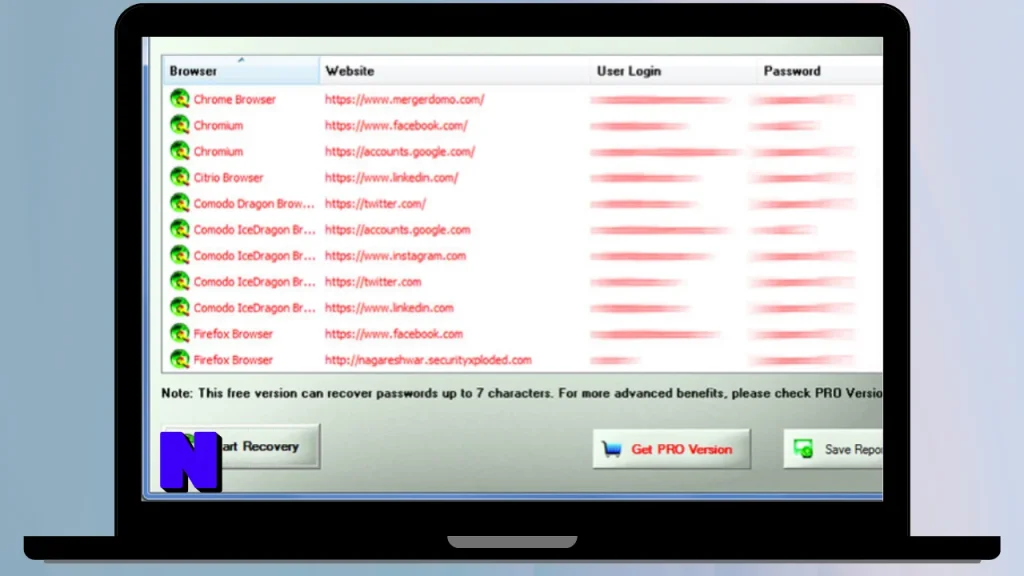Screen dimensions: 1024x576
Task: Click the https://www.mergerdomo.com/ entry
Action: pos(404,99)
